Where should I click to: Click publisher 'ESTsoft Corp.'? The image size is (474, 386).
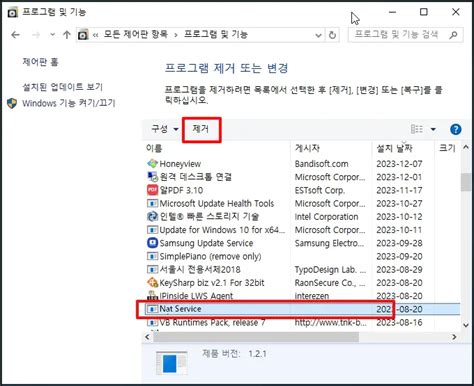click(x=320, y=190)
